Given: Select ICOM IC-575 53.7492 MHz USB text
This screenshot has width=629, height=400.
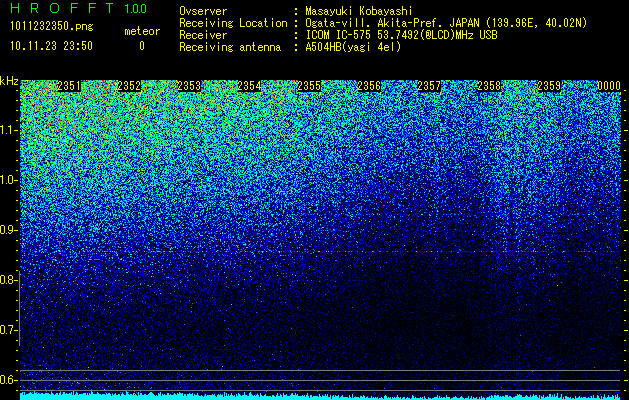Looking at the screenshot, I should pyautogui.click(x=401, y=35).
